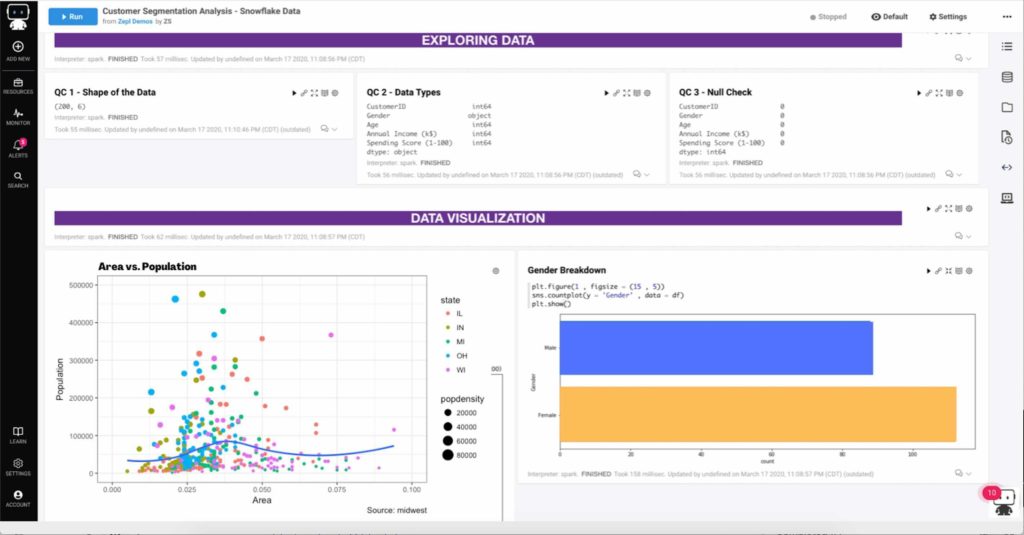Screen dimensions: 1024x535
Task: Expand comments chevron in QC 3 paragraph
Action: coord(959,174)
